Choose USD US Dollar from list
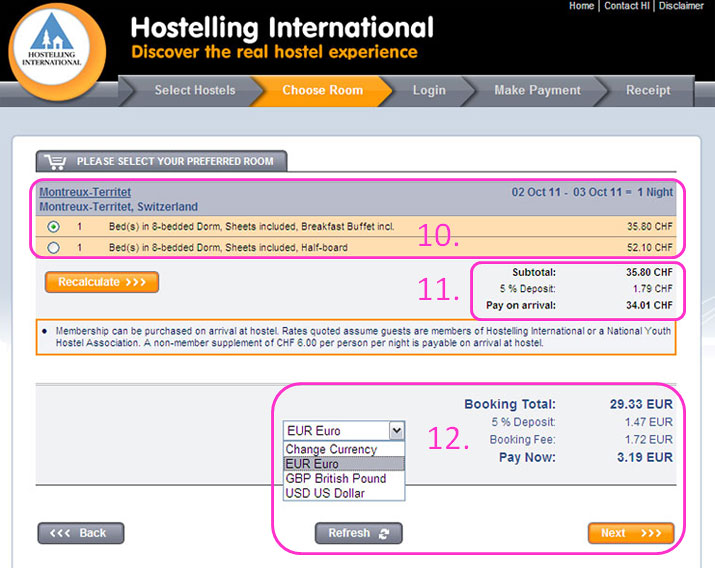Screen dimensions: 715x568 coord(344,493)
